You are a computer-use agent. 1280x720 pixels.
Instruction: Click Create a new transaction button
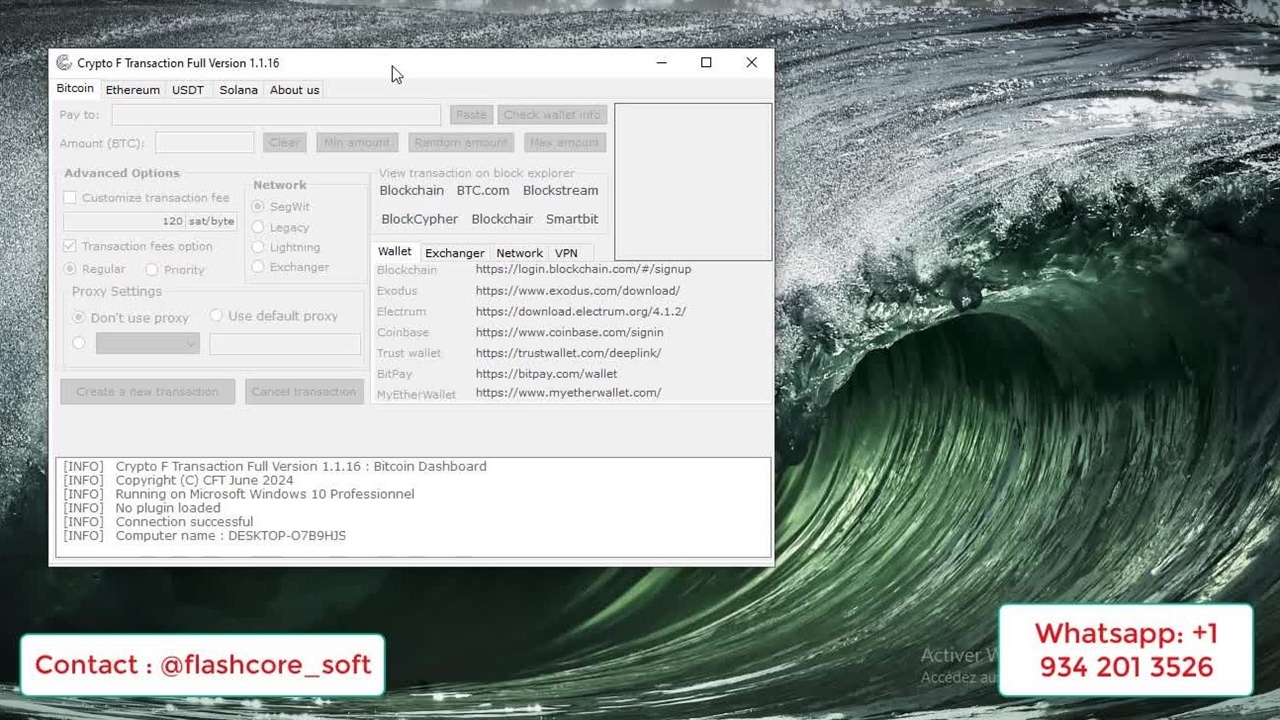(x=147, y=392)
